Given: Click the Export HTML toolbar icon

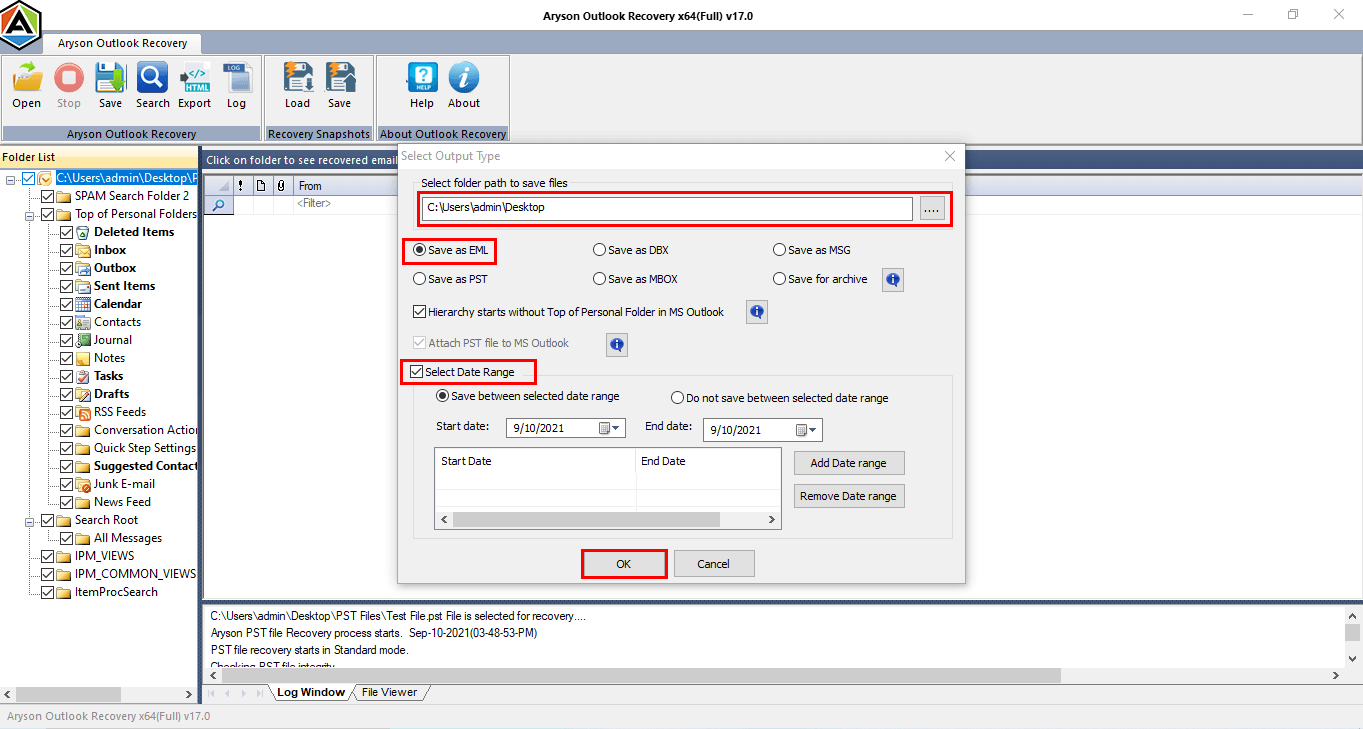Looking at the screenshot, I should point(195,78).
